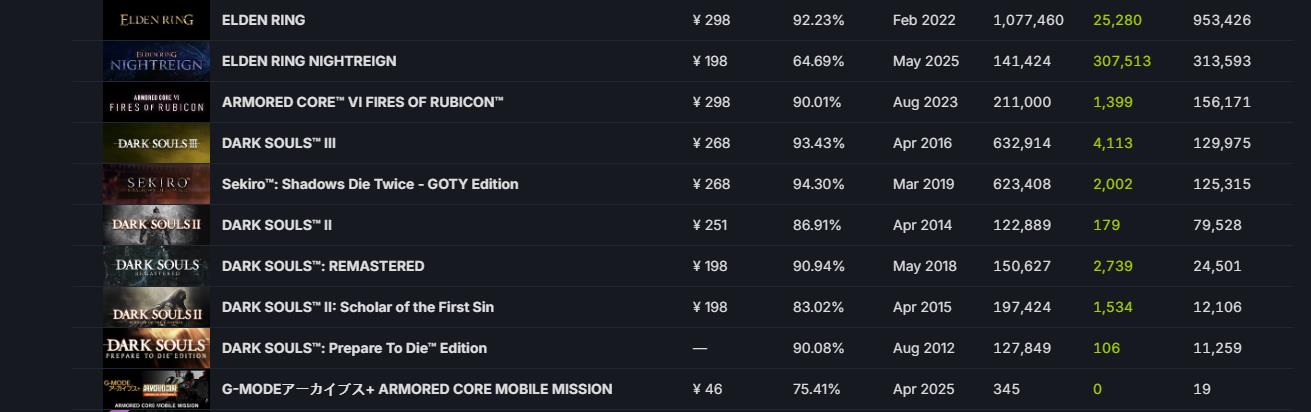Open the Prepare To Die Edition thumbnail

[156, 348]
